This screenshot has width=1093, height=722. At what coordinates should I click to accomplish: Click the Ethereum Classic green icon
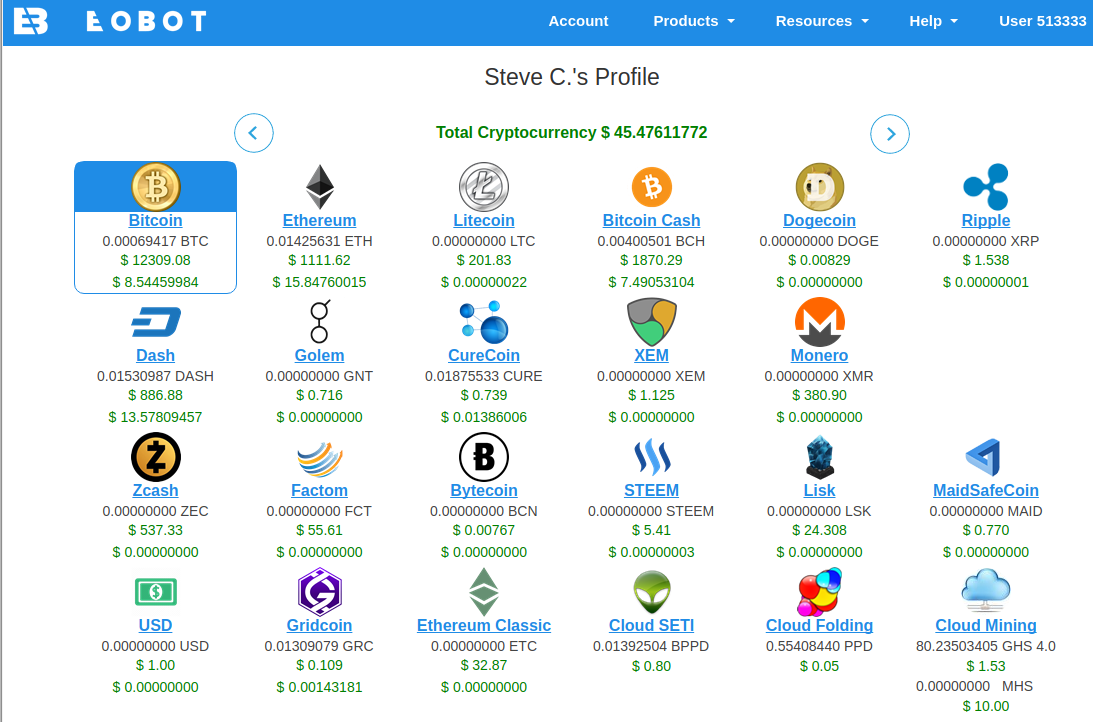click(x=484, y=592)
